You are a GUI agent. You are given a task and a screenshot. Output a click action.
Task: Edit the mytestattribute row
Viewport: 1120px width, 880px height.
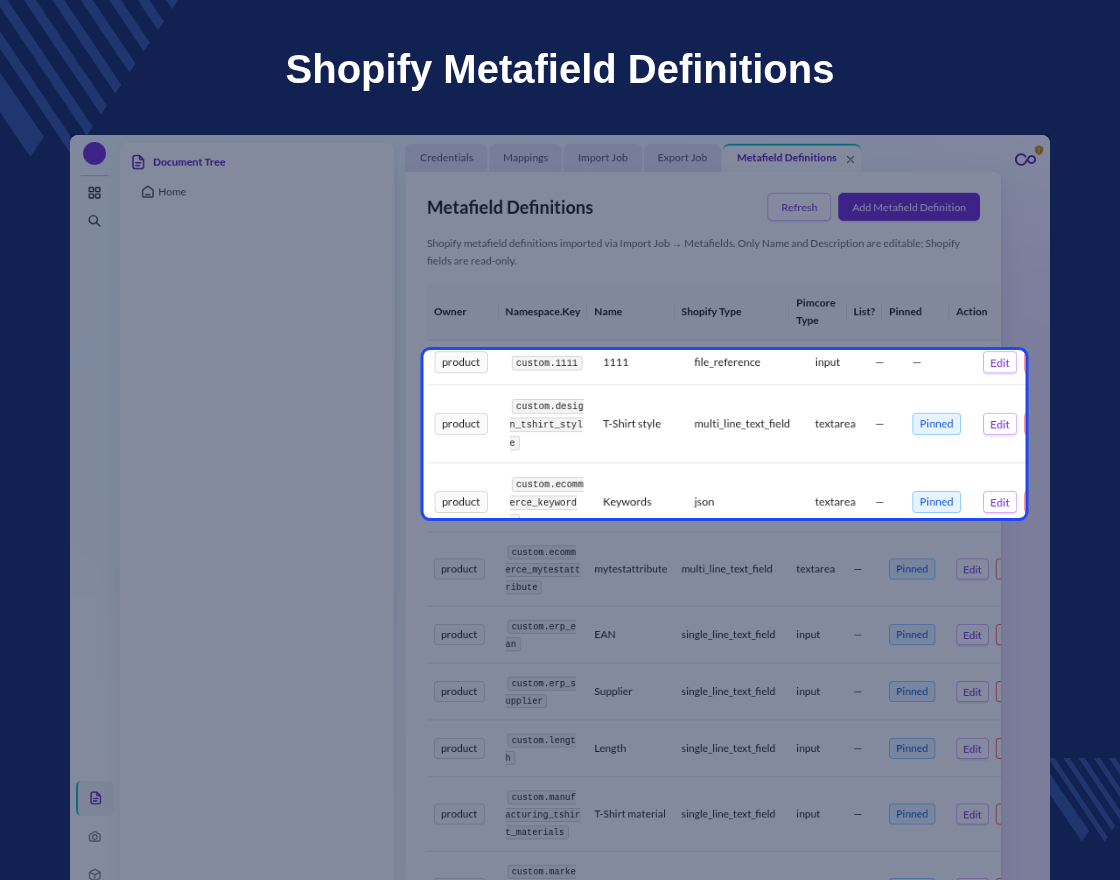pos(972,569)
